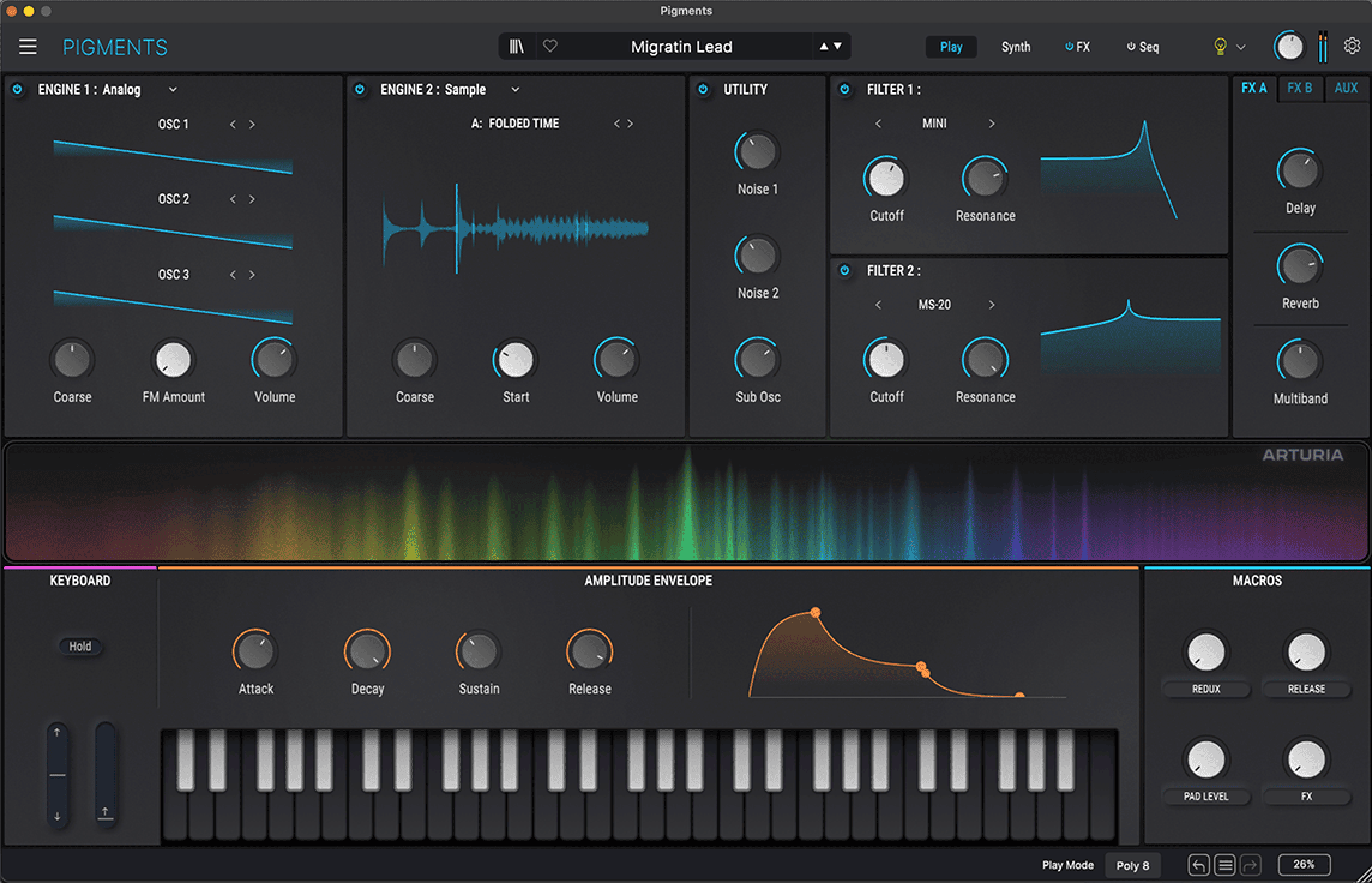The image size is (1372, 883).
Task: Open the 26% CPU meter box
Action: click(x=1304, y=864)
